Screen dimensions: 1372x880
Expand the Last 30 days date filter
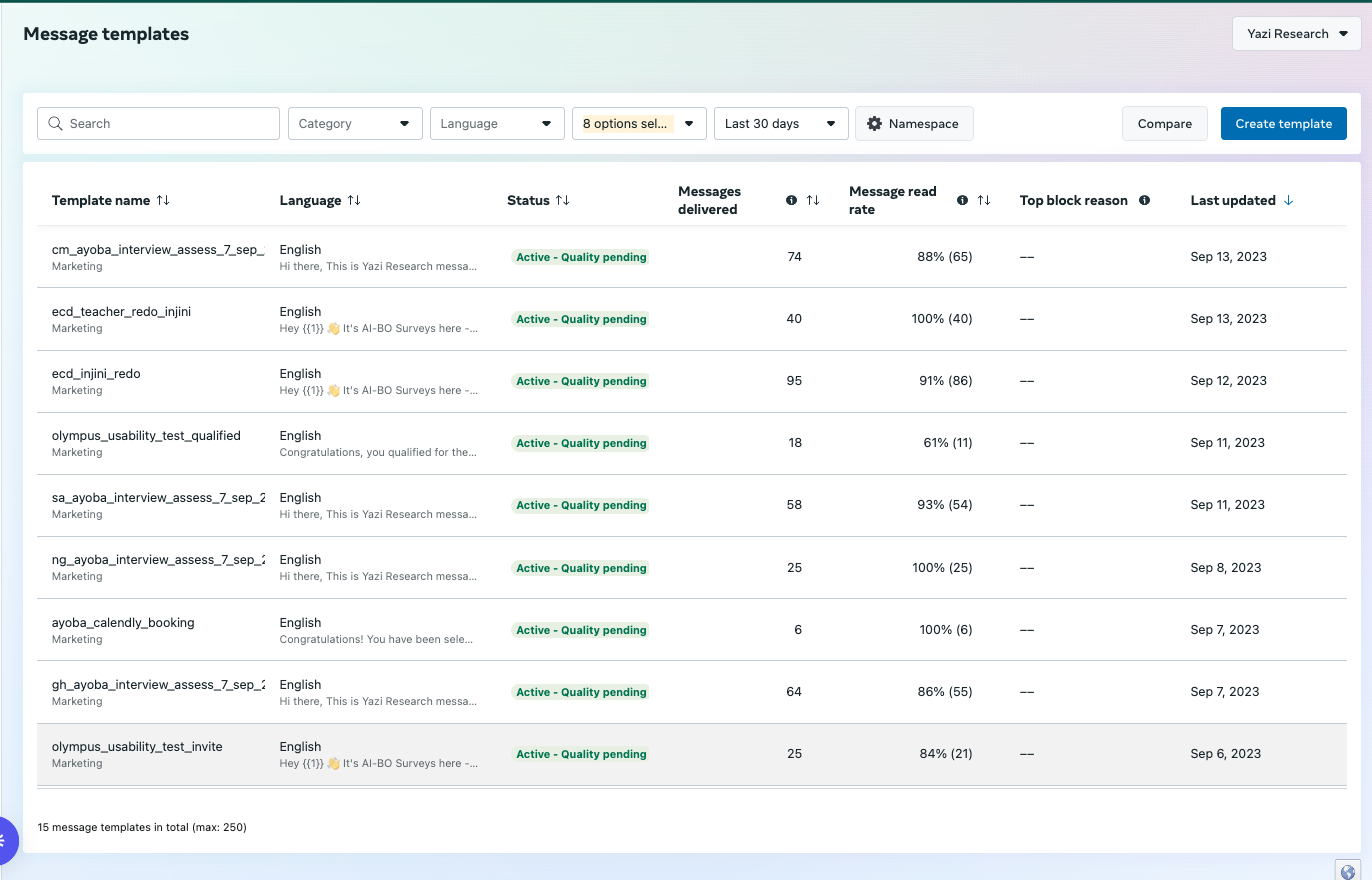pyautogui.click(x=781, y=123)
